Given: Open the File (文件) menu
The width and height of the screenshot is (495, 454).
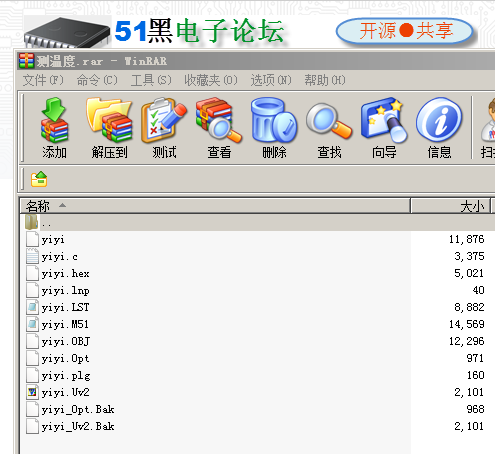Looking at the screenshot, I should tap(43, 80).
